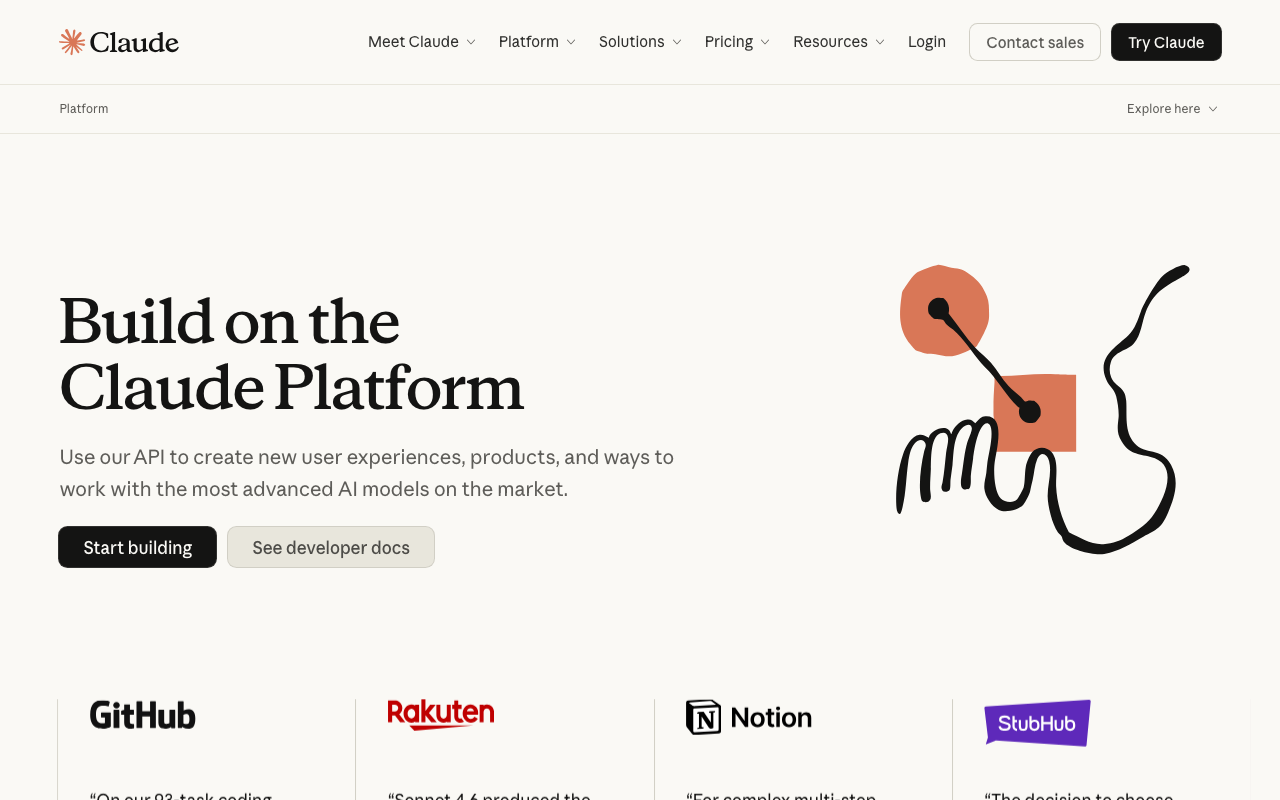
Task: Click the Try Claude button
Action: pyautogui.click(x=1166, y=42)
